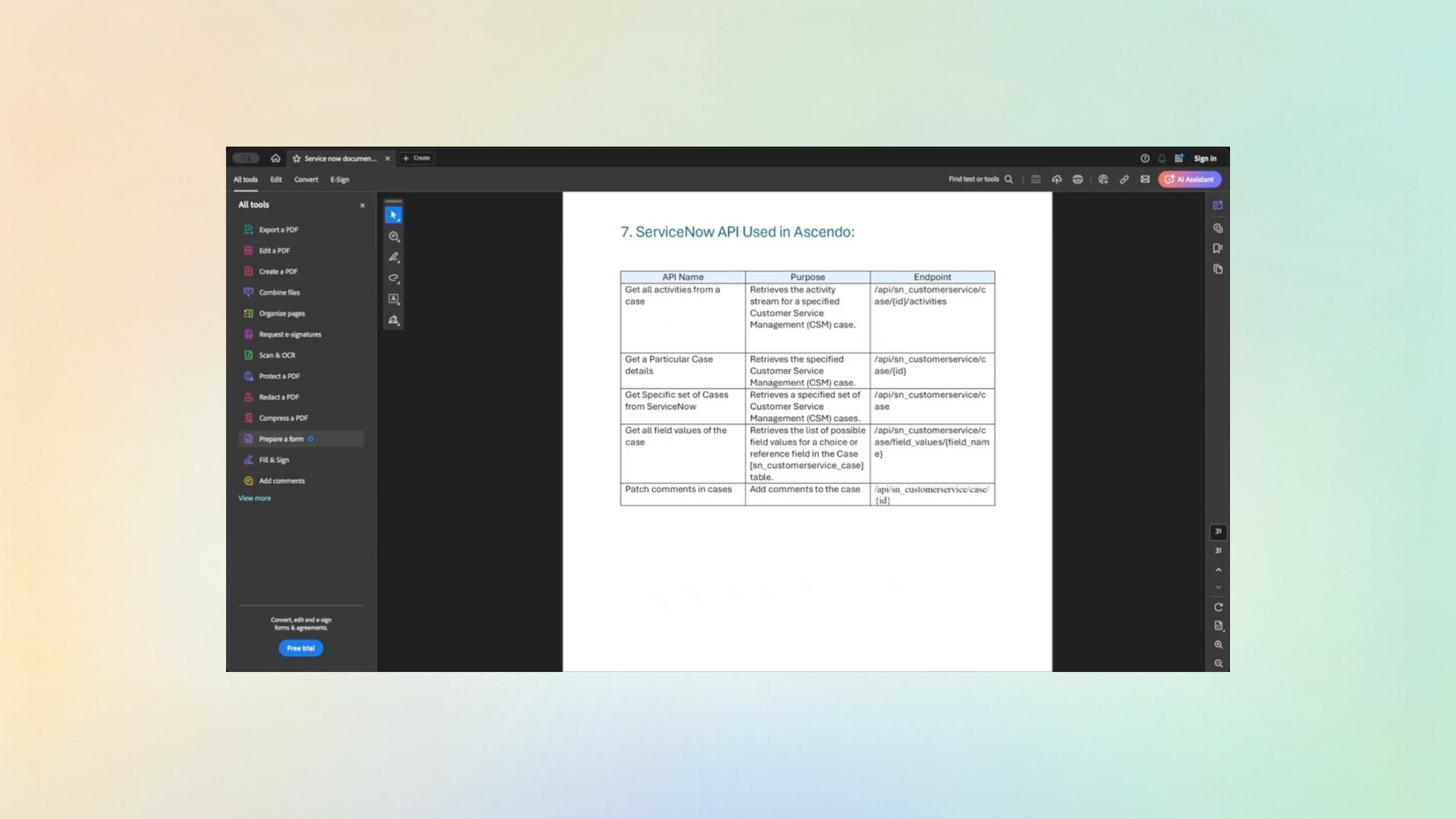Click the print file icon

click(x=1078, y=180)
